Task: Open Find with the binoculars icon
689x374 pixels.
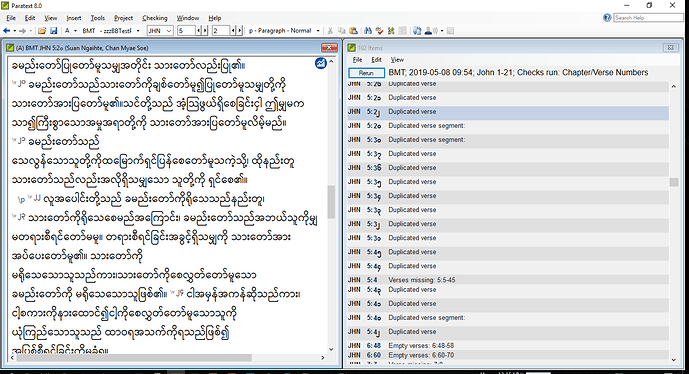Action: (368, 31)
